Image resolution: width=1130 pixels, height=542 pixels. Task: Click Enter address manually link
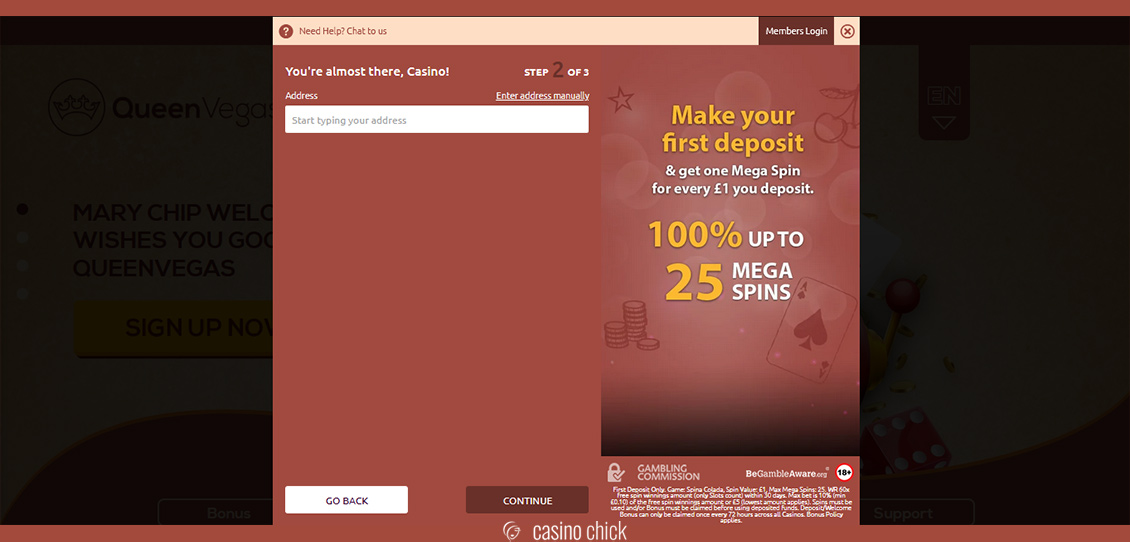pyautogui.click(x=543, y=96)
